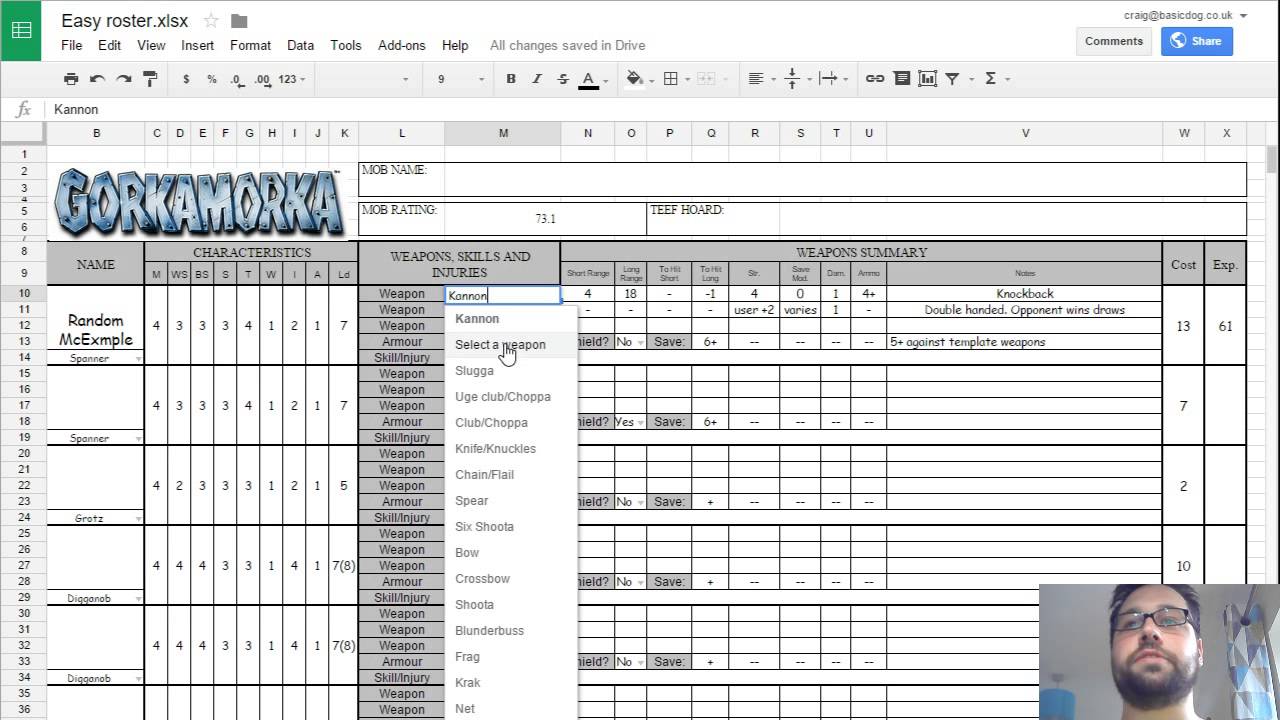Screen dimensions: 1280x720
Task: Open the borders tool
Action: (x=675, y=79)
